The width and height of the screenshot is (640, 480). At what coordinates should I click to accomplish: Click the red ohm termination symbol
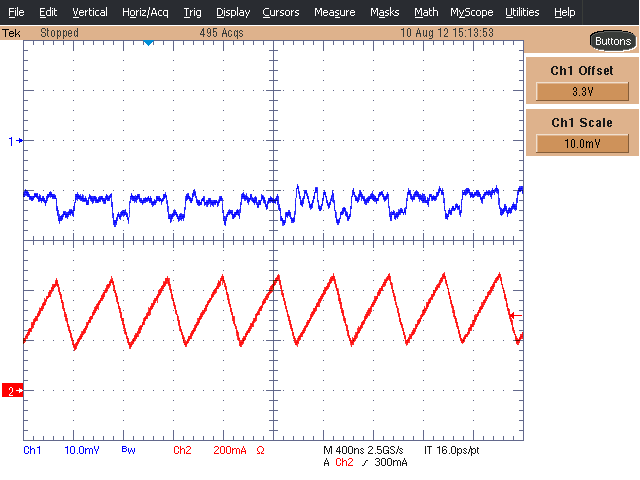(x=260, y=450)
